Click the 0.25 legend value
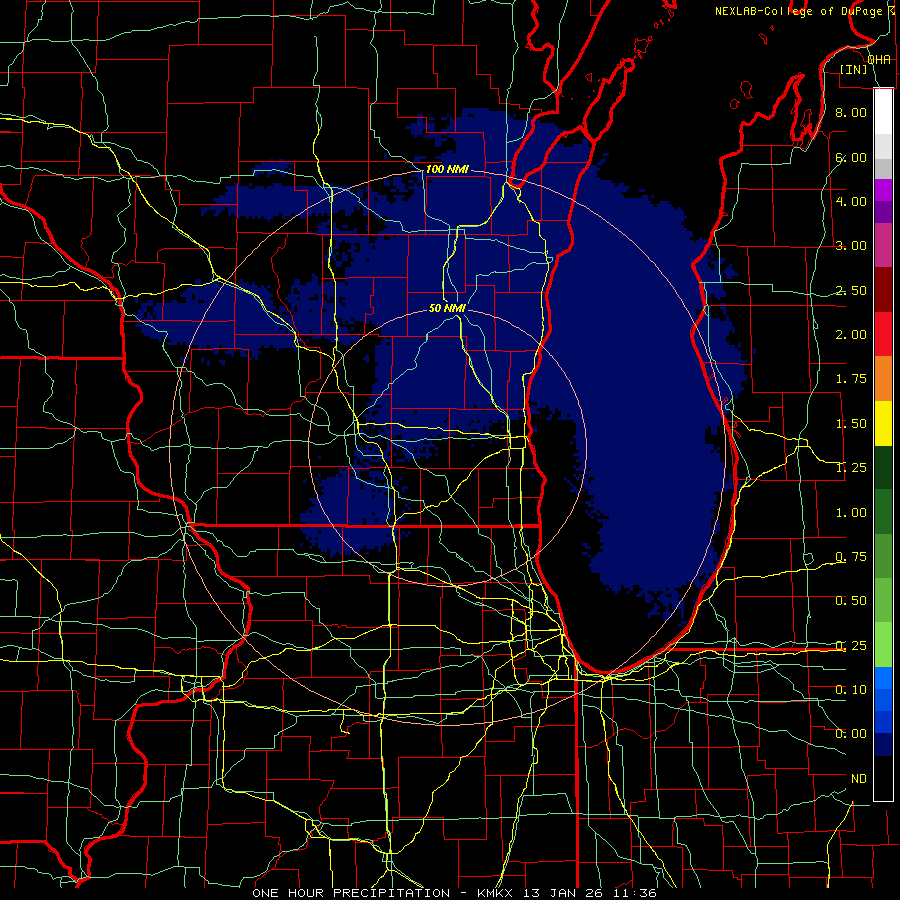The image size is (900, 900). 851,646
